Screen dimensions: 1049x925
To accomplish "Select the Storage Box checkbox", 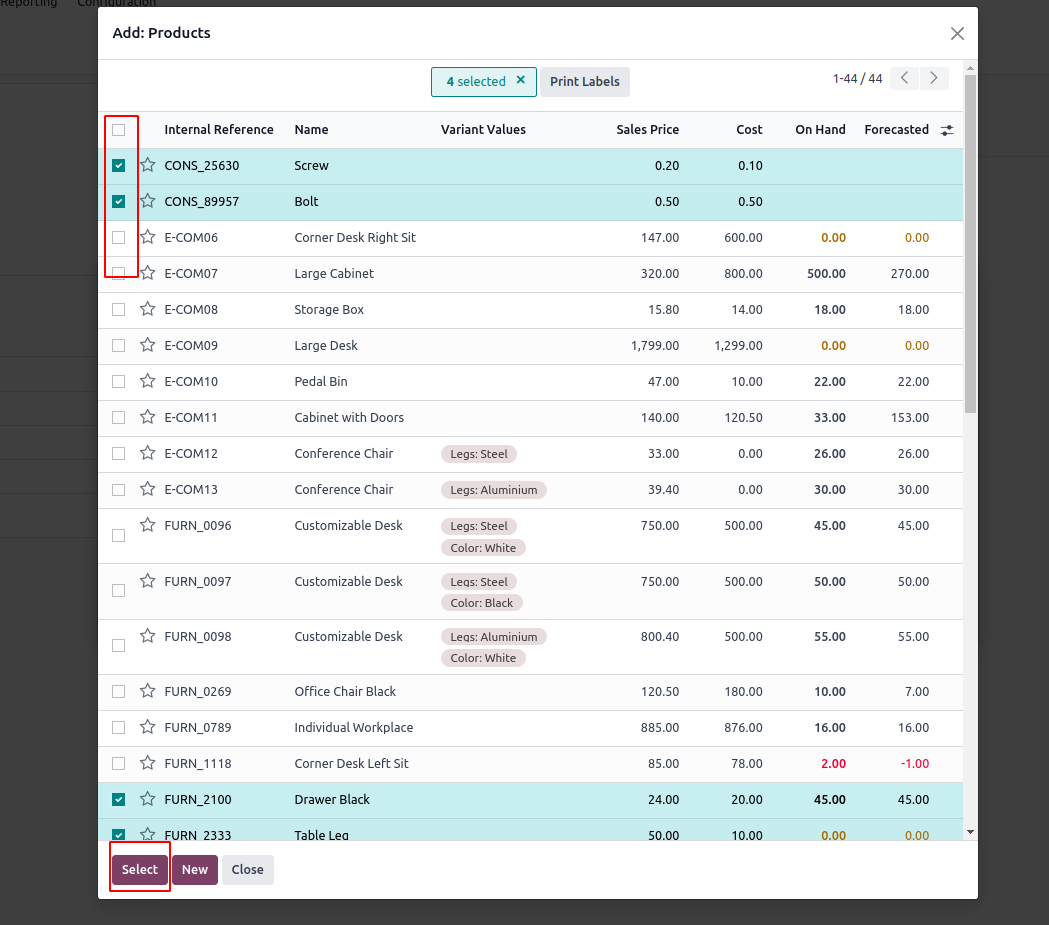I will [118, 310].
